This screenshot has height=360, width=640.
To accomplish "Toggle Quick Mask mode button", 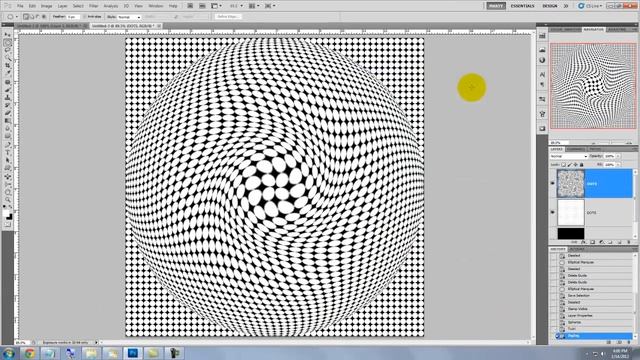I will (x=8, y=224).
